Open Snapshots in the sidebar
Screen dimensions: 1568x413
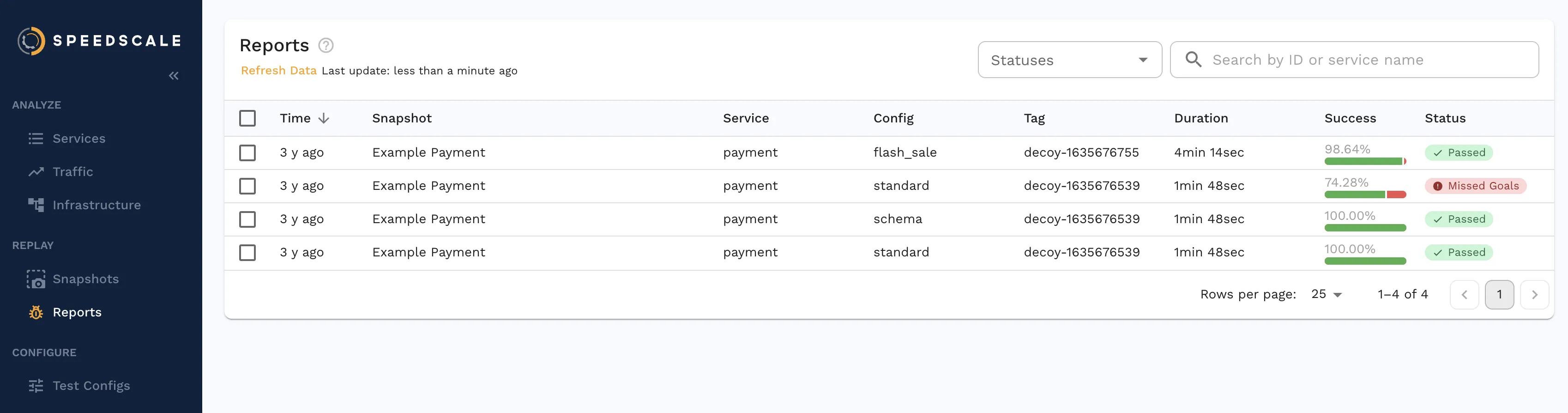click(x=85, y=279)
